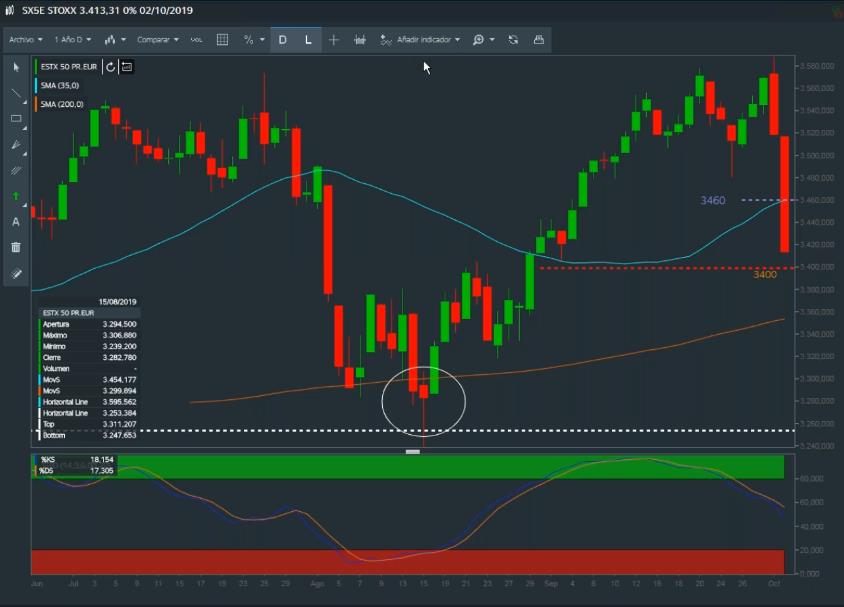Viewport: 844px width, 607px height.
Task: Insert a green up-arrow marker
Action: coord(16,196)
